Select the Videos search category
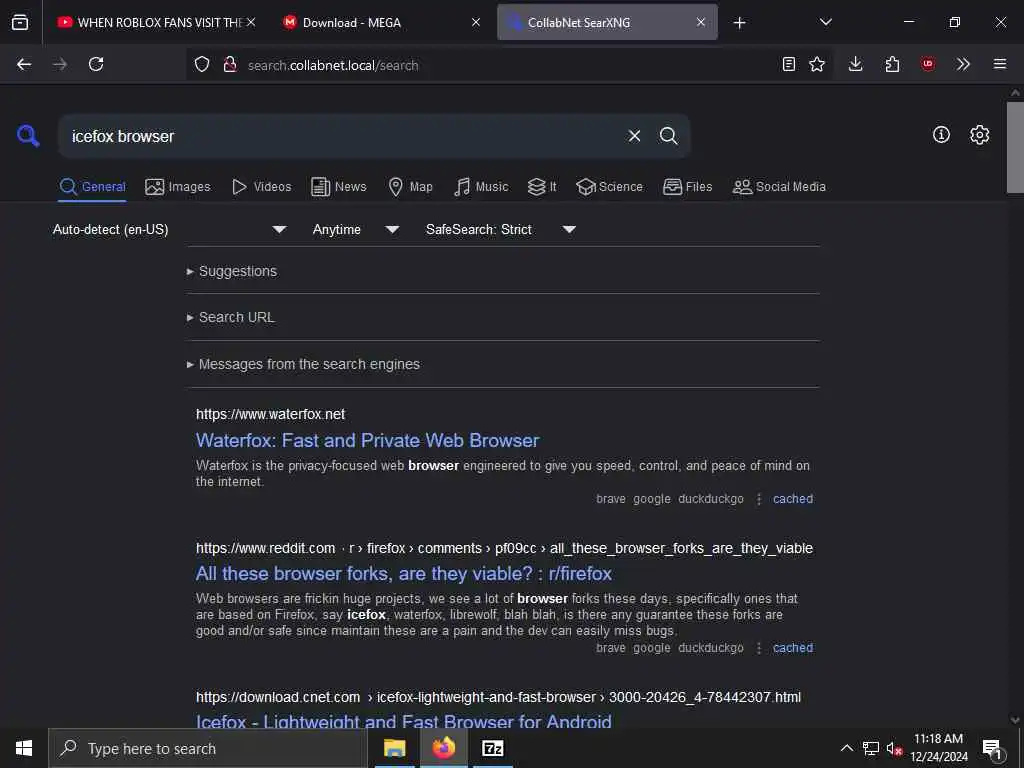This screenshot has width=1024, height=768. click(261, 187)
